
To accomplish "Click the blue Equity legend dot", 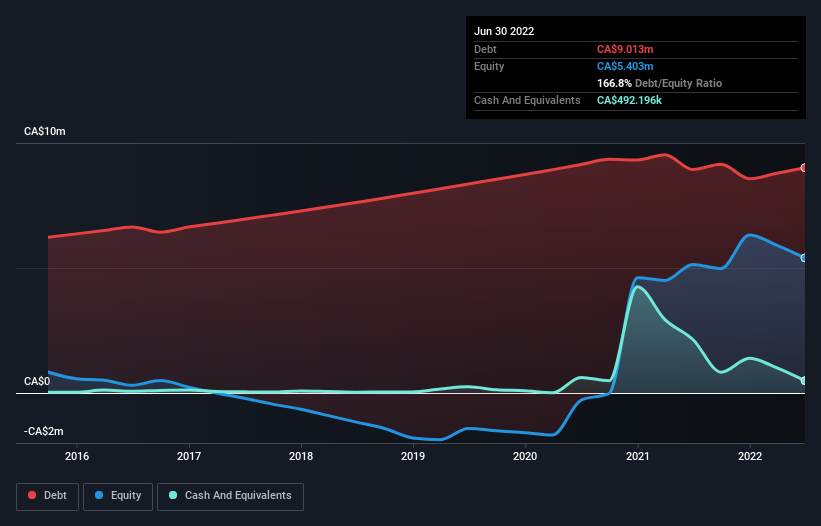I will click(98, 495).
